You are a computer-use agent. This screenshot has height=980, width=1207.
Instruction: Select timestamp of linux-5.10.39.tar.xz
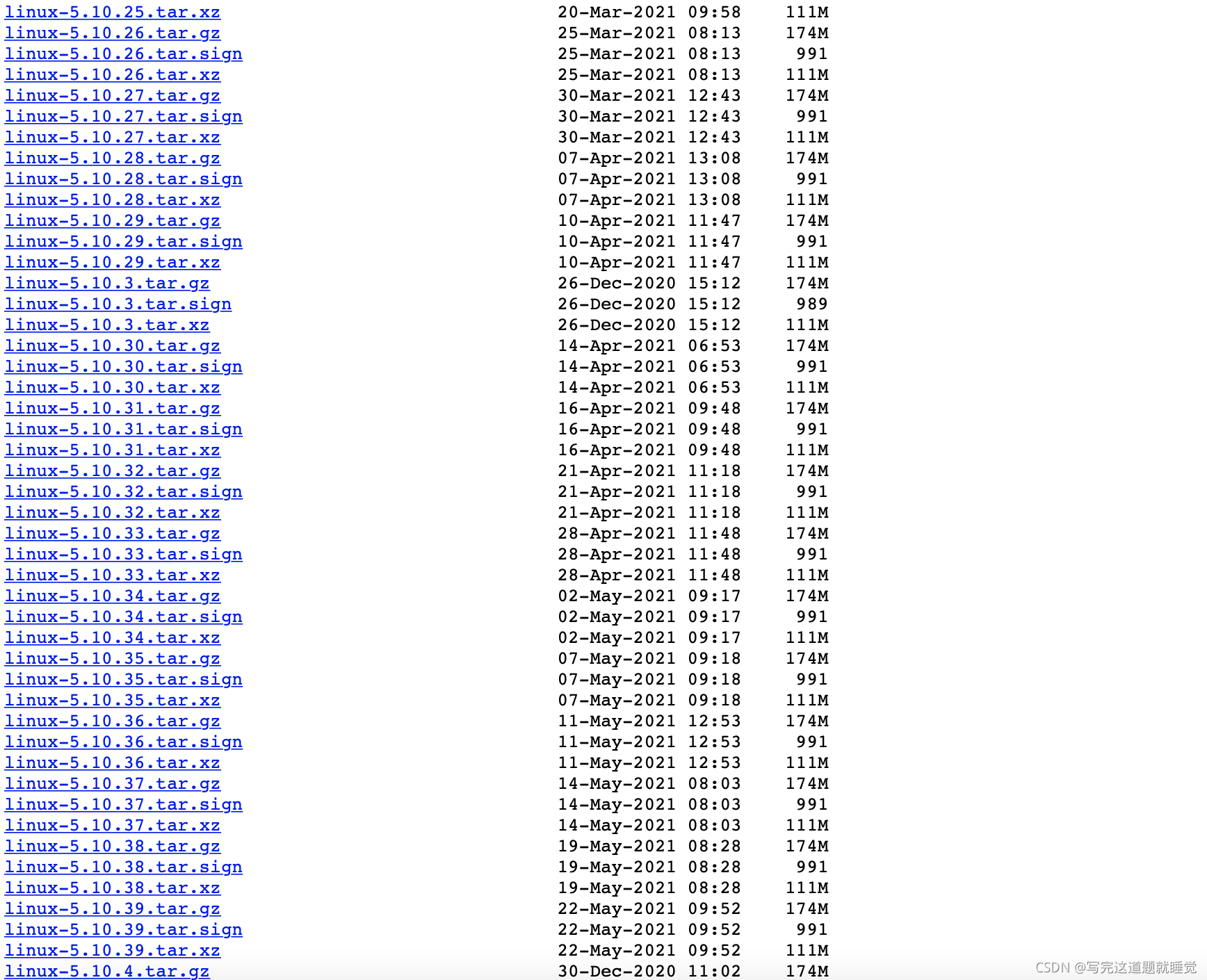(x=649, y=951)
